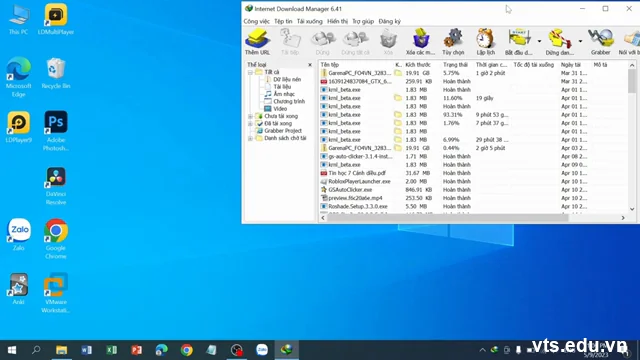Select the Video category

pos(280,109)
